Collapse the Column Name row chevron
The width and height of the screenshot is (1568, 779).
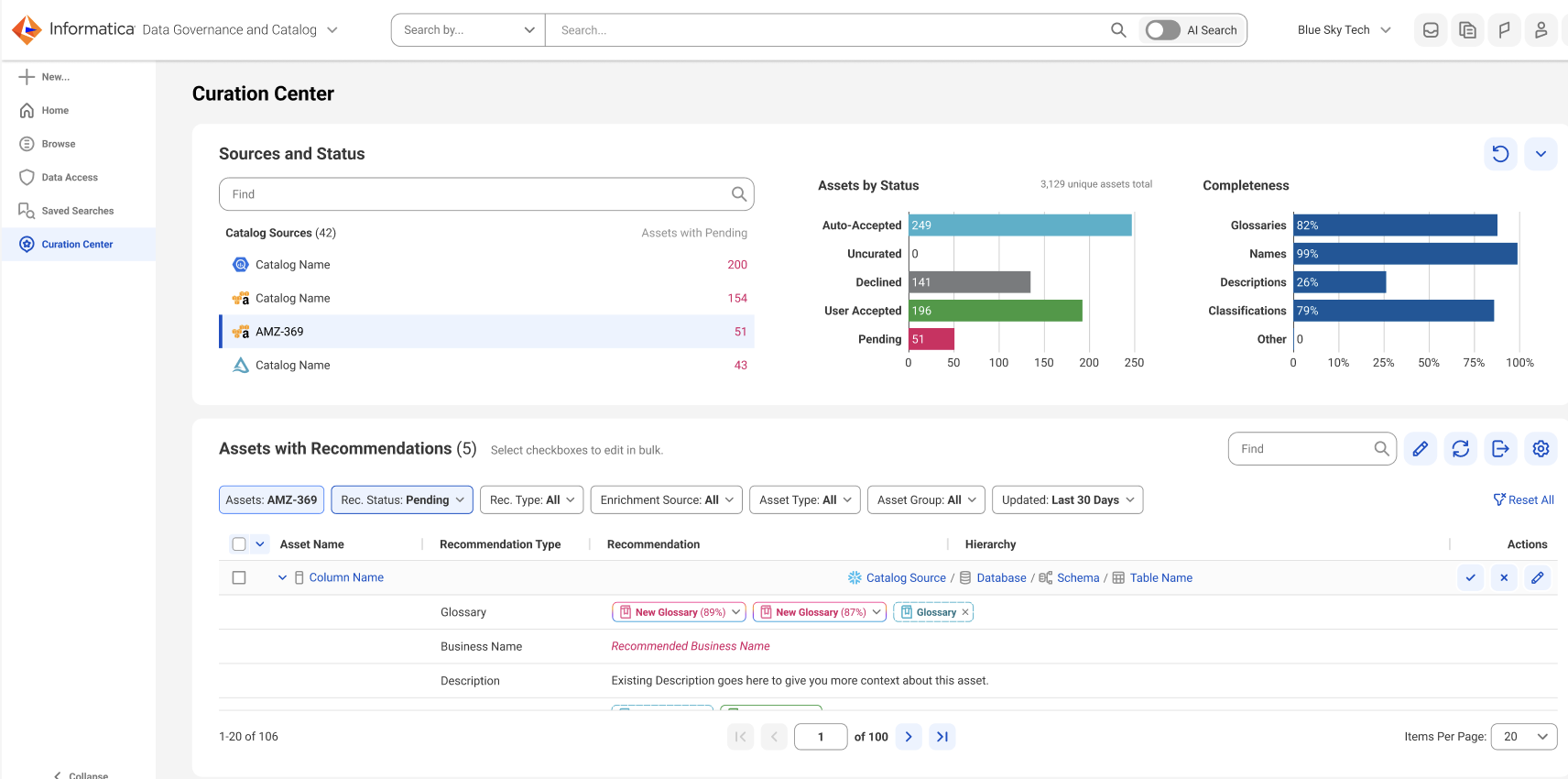[282, 578]
